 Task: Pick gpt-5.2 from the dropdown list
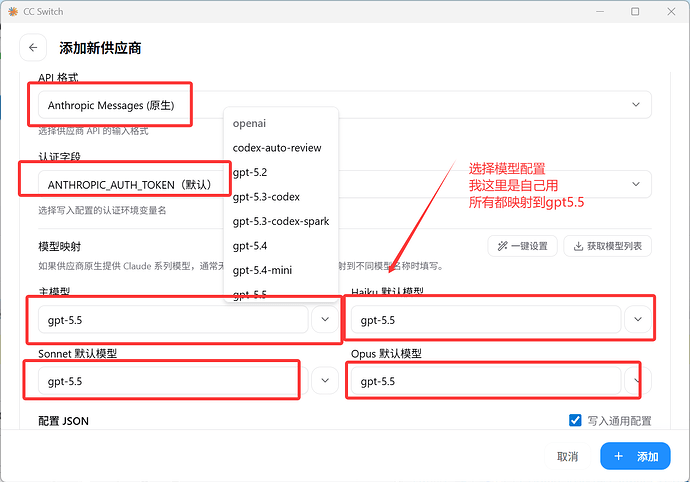click(250, 173)
